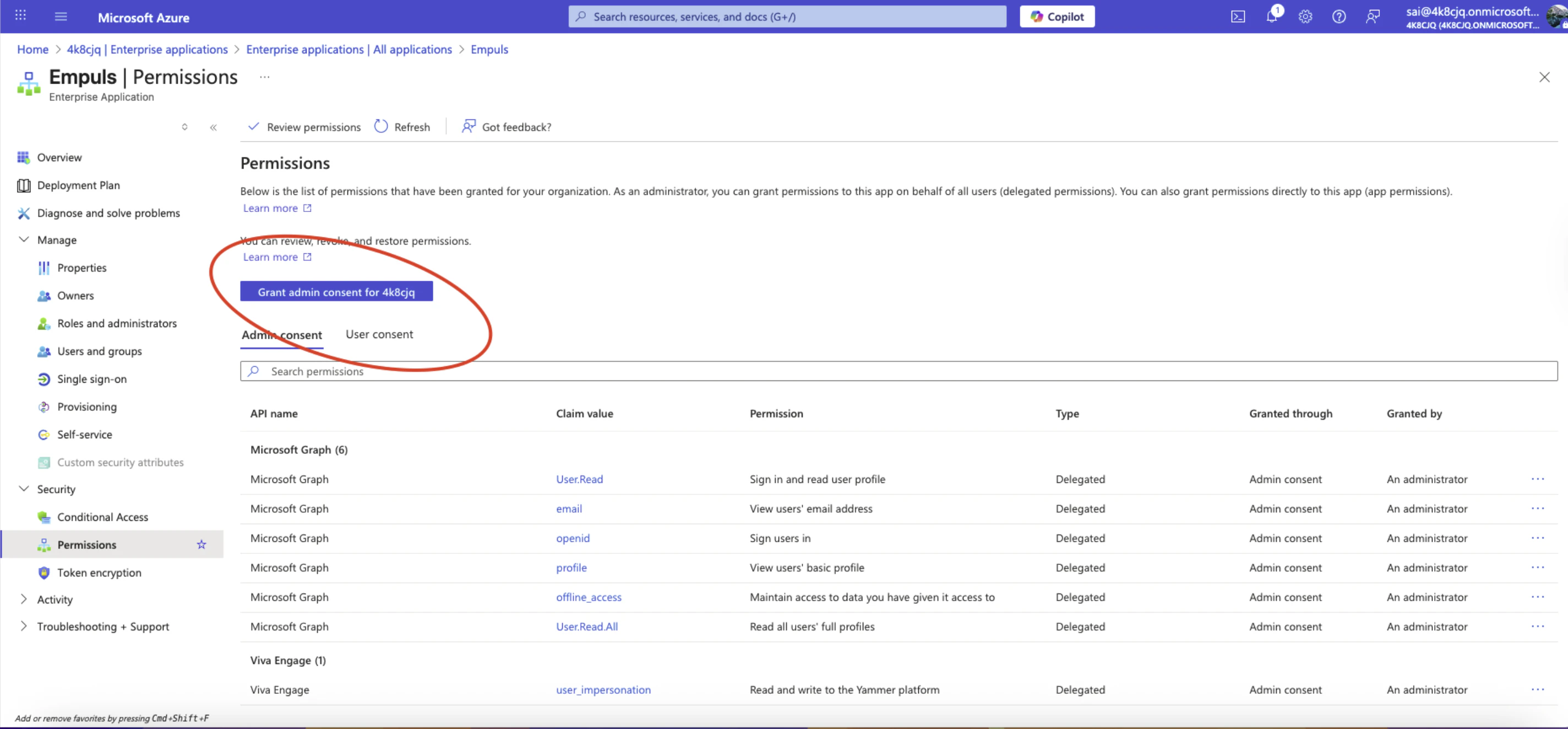Image resolution: width=1568 pixels, height=729 pixels.
Task: Click the feedback icon in top bar
Action: tap(1373, 17)
